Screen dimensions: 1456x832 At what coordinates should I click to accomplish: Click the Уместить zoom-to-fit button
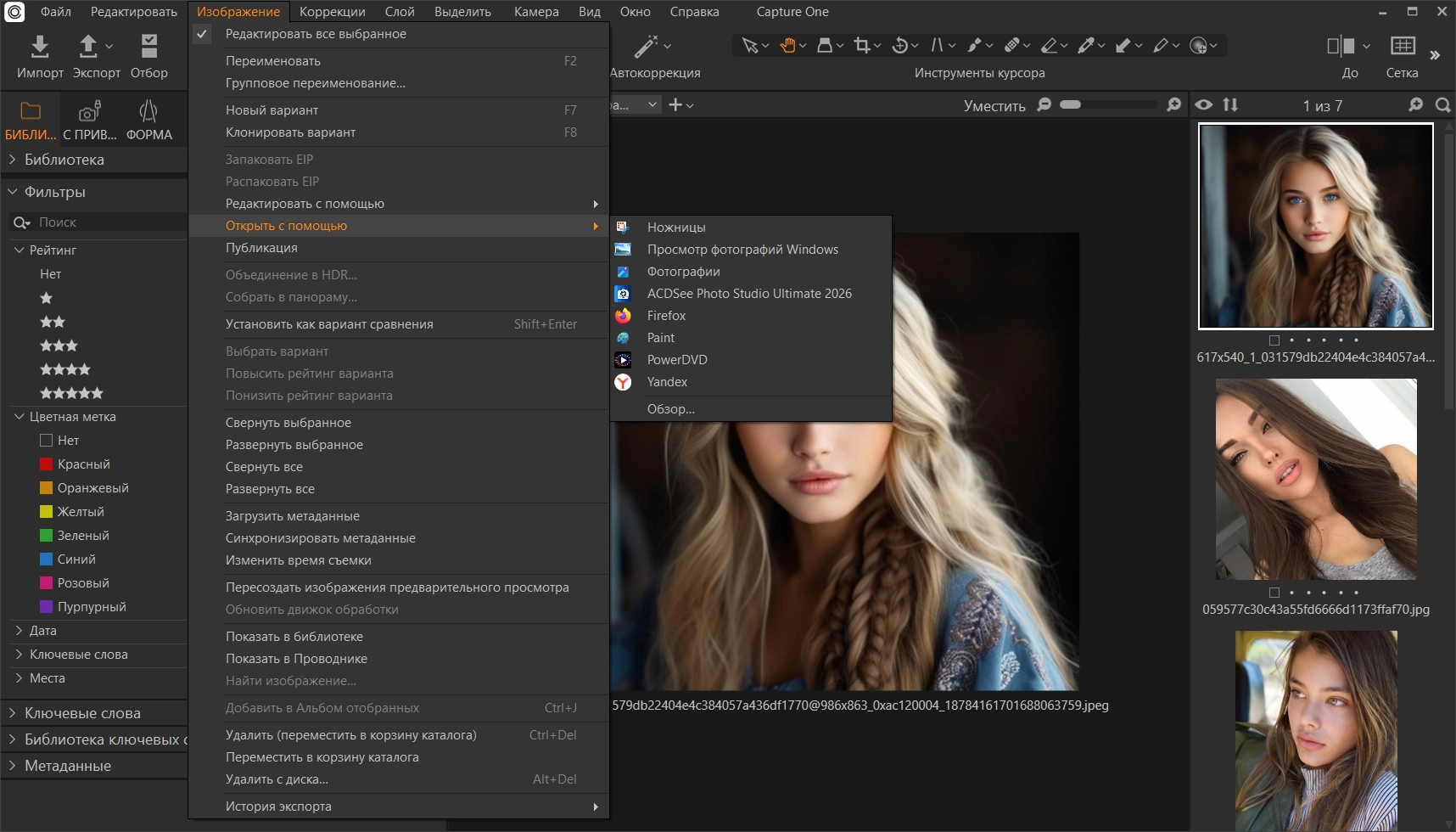[x=994, y=105]
